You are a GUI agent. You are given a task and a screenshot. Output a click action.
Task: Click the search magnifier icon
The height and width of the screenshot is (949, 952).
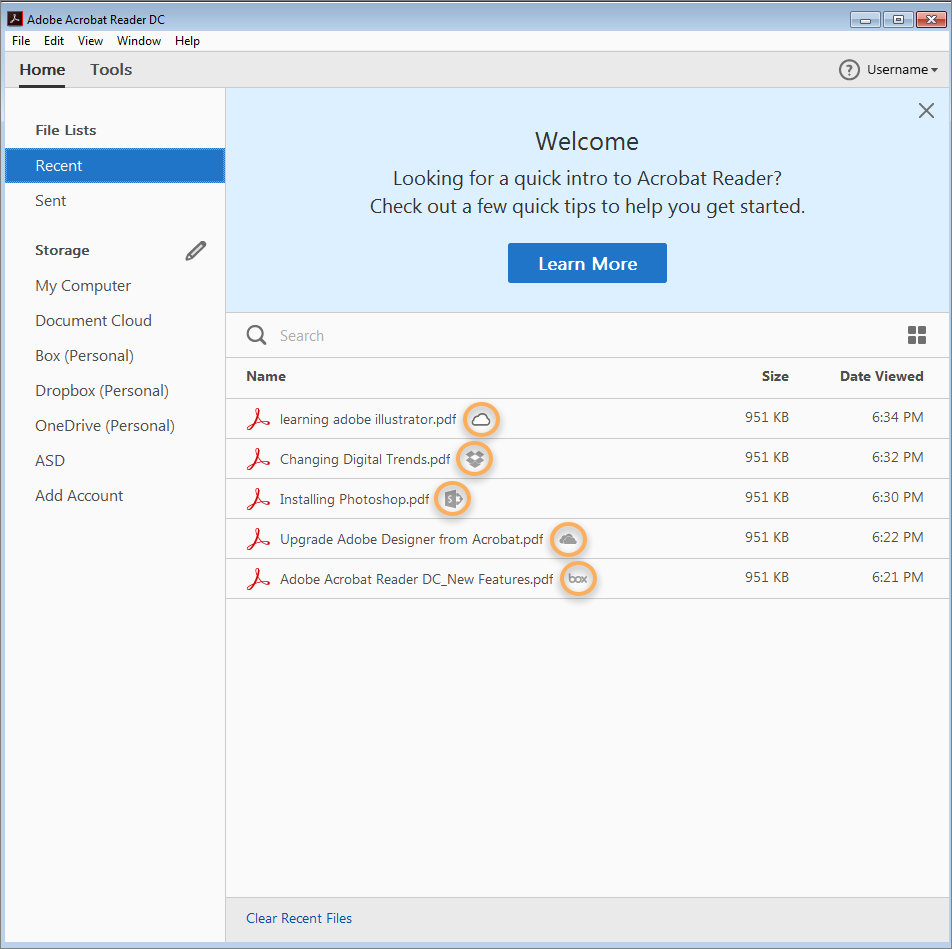click(256, 335)
